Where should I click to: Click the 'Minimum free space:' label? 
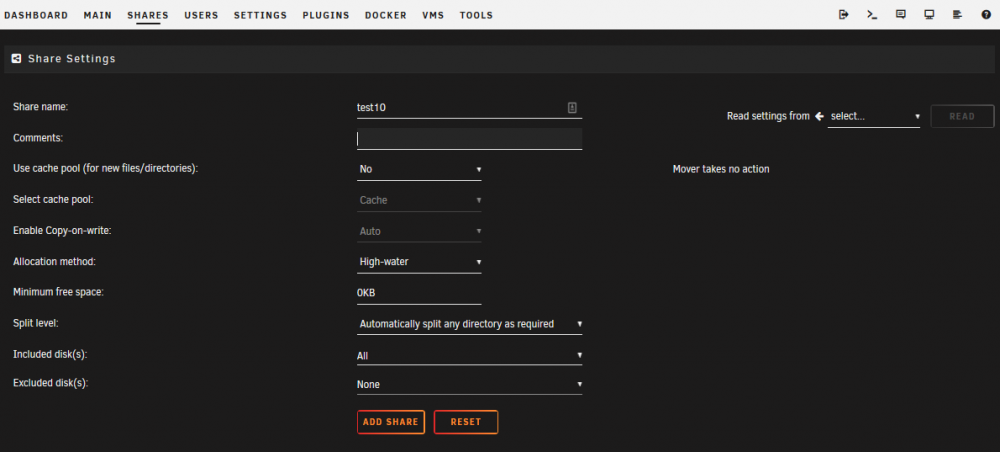click(x=58, y=292)
